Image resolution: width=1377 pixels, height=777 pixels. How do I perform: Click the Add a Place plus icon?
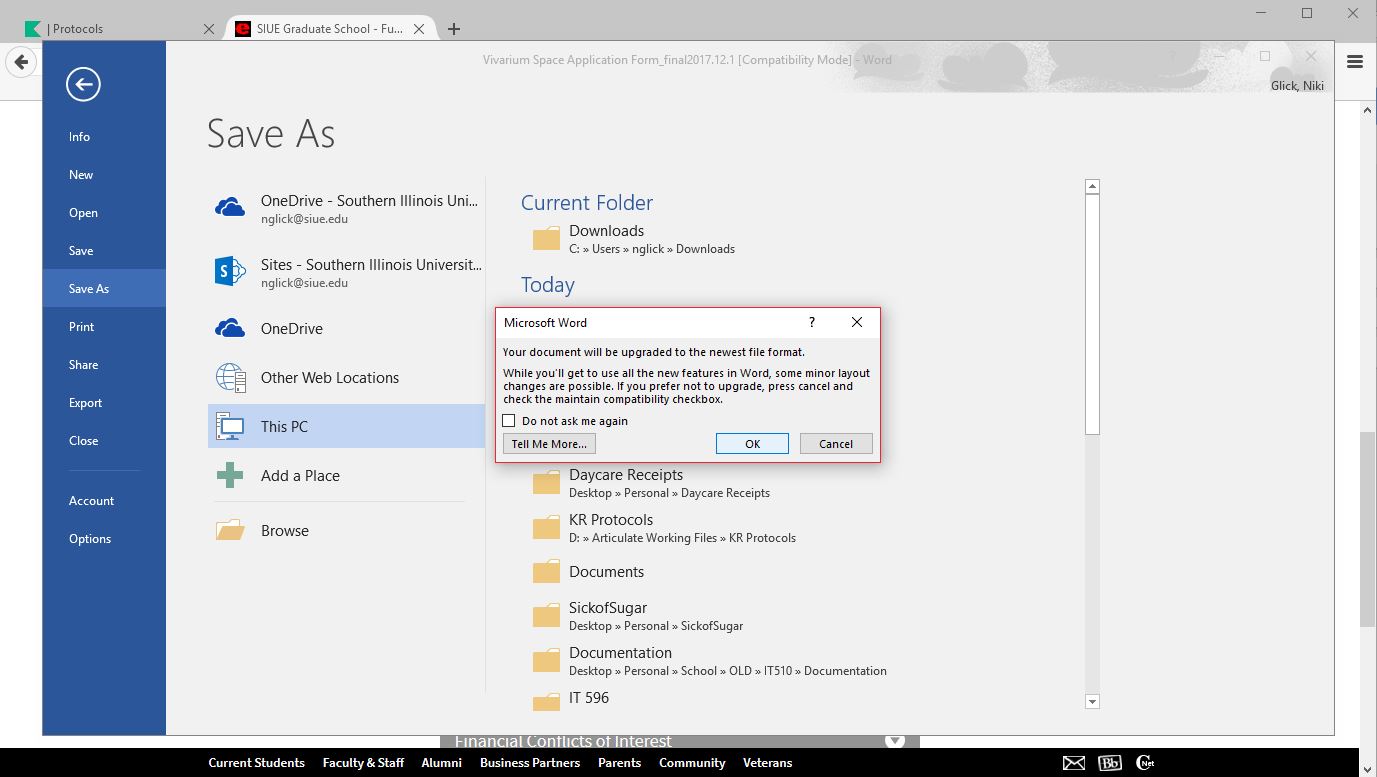230,476
